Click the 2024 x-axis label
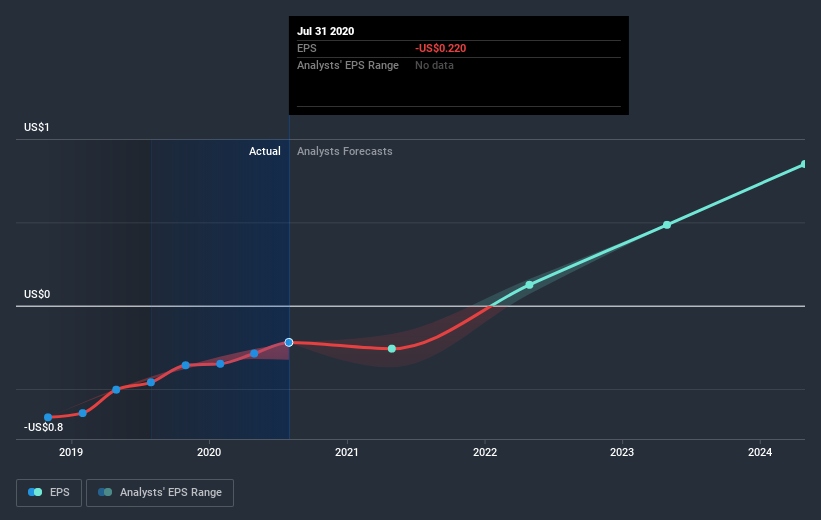This screenshot has width=821, height=520. coord(760,452)
